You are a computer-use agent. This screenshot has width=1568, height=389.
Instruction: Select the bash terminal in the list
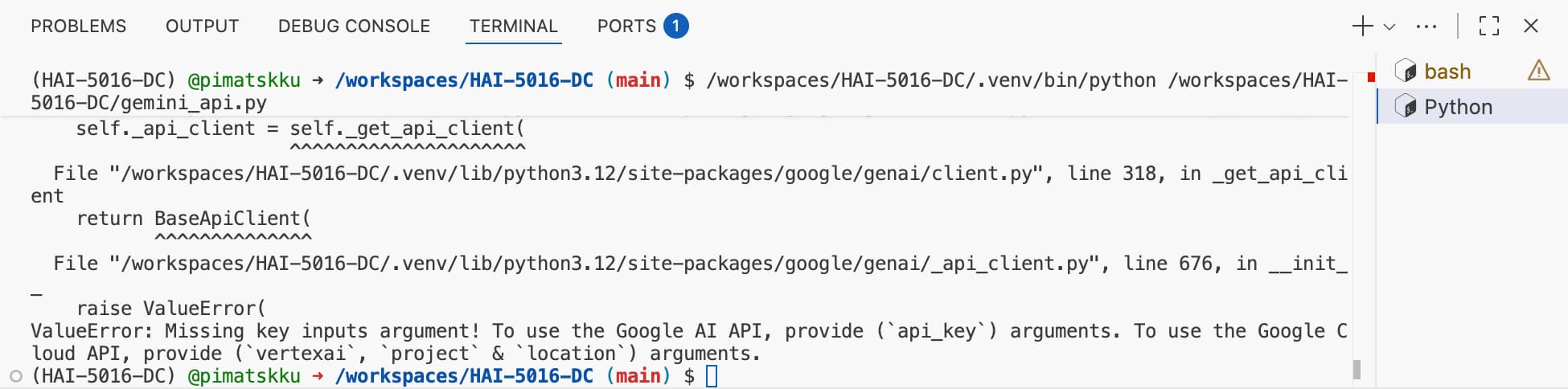[1447, 72]
